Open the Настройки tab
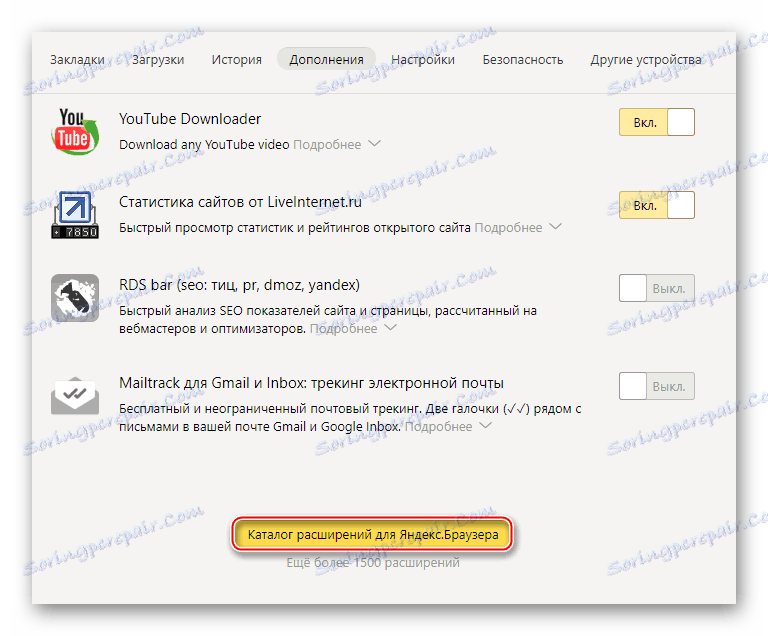Image resolution: width=768 pixels, height=636 pixels. [x=423, y=60]
